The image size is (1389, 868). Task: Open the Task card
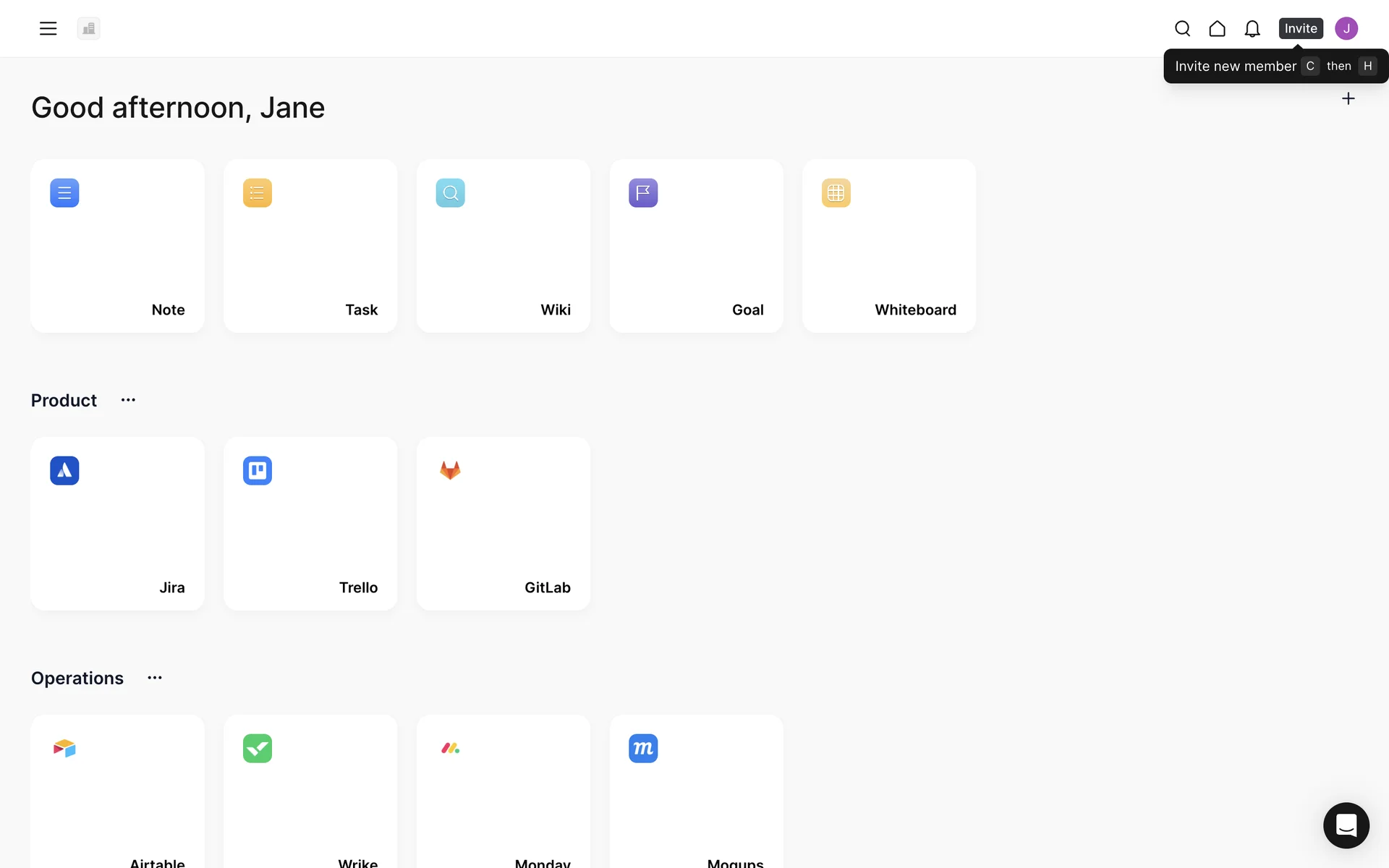310,246
